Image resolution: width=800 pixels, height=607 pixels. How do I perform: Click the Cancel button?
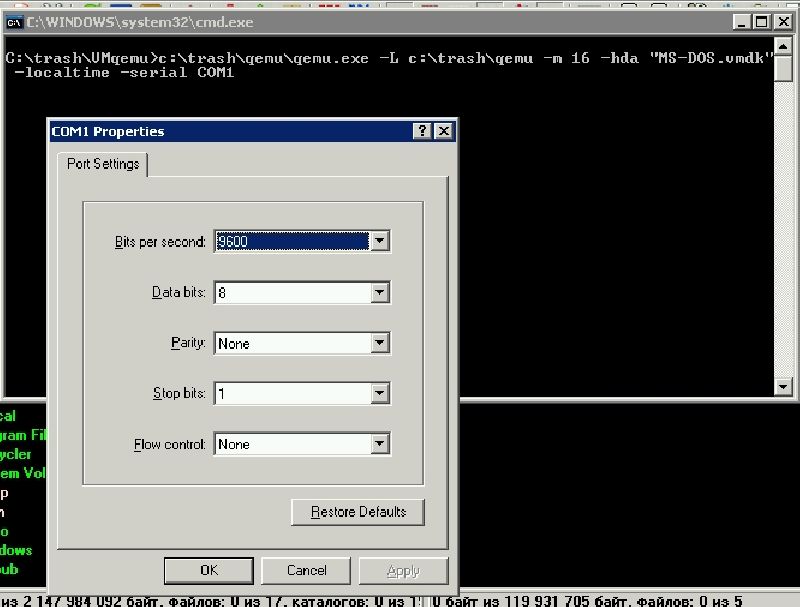[306, 570]
